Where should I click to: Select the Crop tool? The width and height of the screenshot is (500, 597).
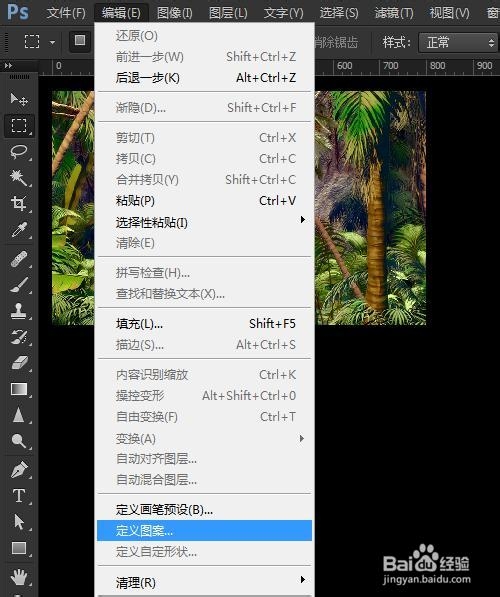[x=19, y=203]
